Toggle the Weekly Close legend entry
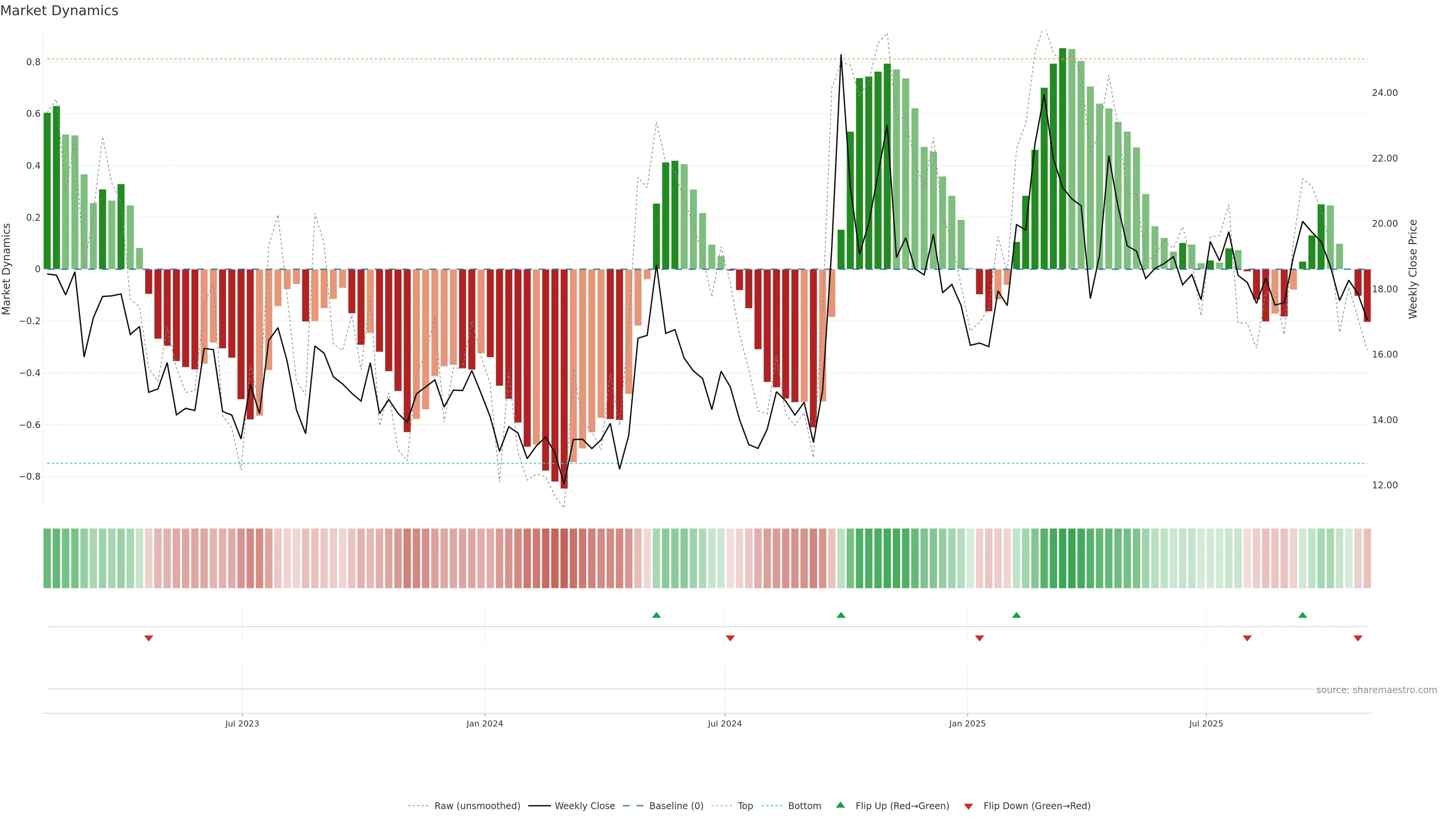 click(x=584, y=806)
